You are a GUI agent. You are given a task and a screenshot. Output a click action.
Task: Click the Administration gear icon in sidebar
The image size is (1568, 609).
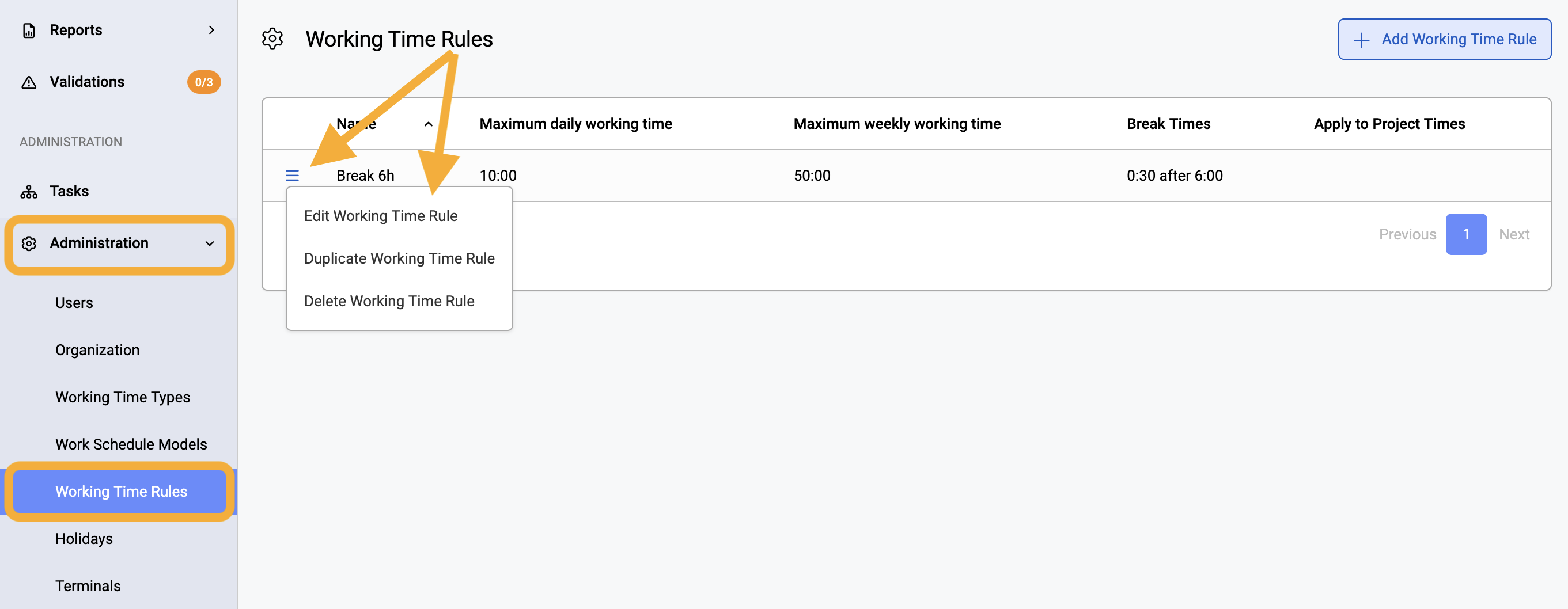tap(29, 243)
